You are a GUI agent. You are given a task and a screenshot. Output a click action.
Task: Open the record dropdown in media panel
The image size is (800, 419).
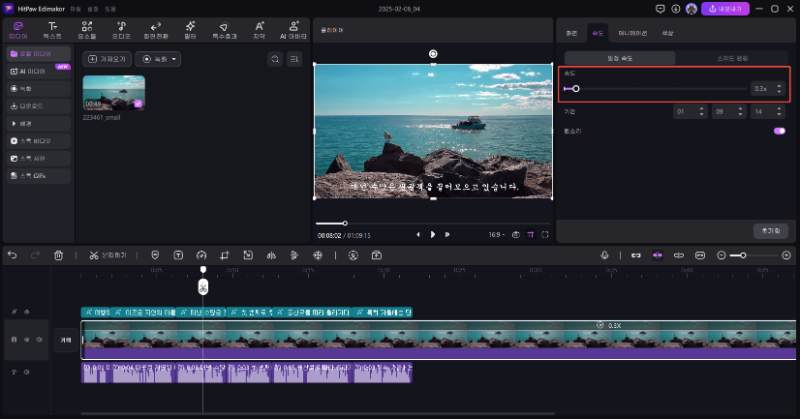[158, 60]
